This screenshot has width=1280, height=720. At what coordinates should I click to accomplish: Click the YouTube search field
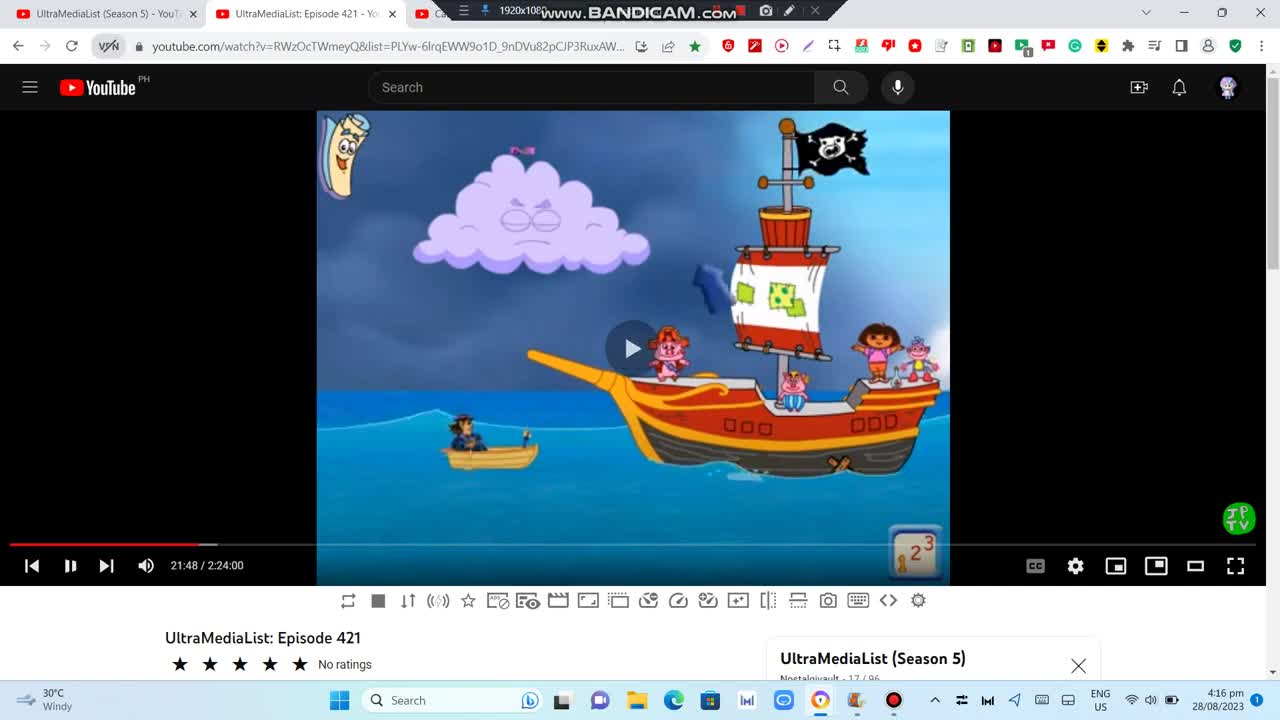tap(592, 87)
